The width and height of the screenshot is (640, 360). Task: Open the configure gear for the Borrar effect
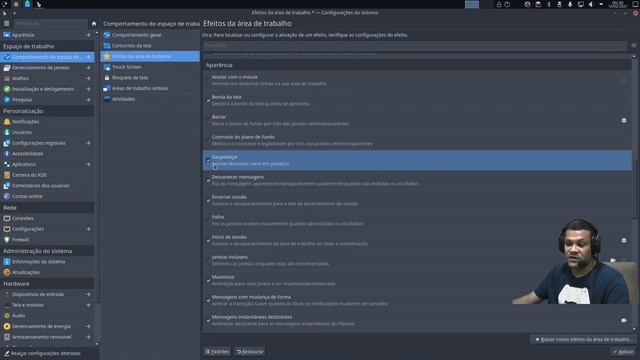[624, 120]
